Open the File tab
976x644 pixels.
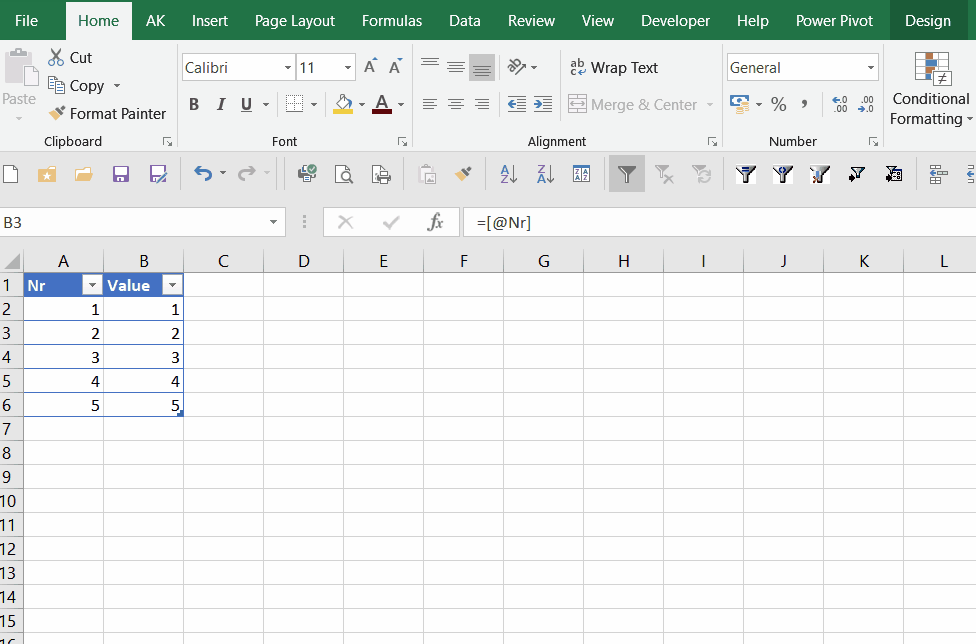(26, 21)
